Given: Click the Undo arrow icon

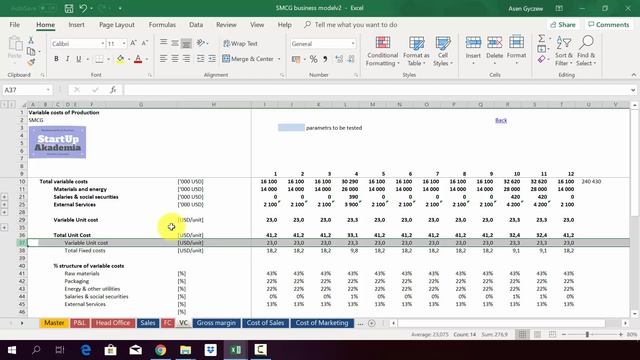Looking at the screenshot, I should (x=83, y=8).
